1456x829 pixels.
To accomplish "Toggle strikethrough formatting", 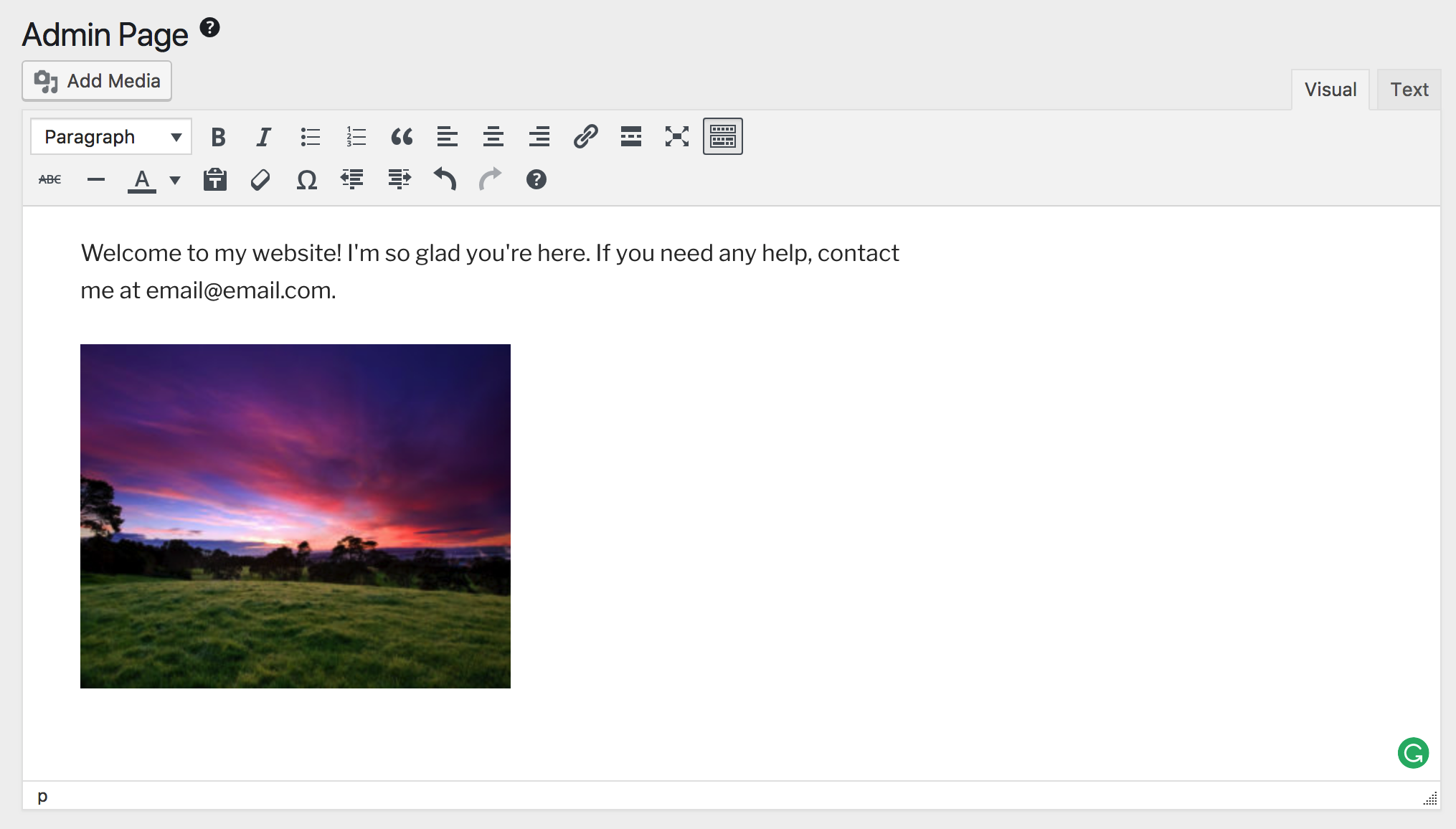I will point(49,180).
